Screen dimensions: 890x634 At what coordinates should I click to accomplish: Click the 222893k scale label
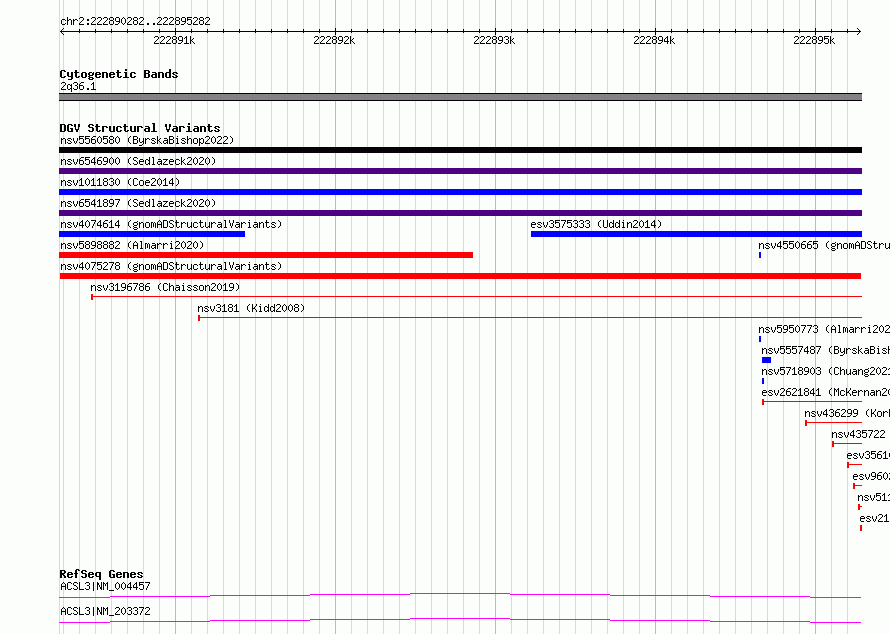tap(494, 40)
